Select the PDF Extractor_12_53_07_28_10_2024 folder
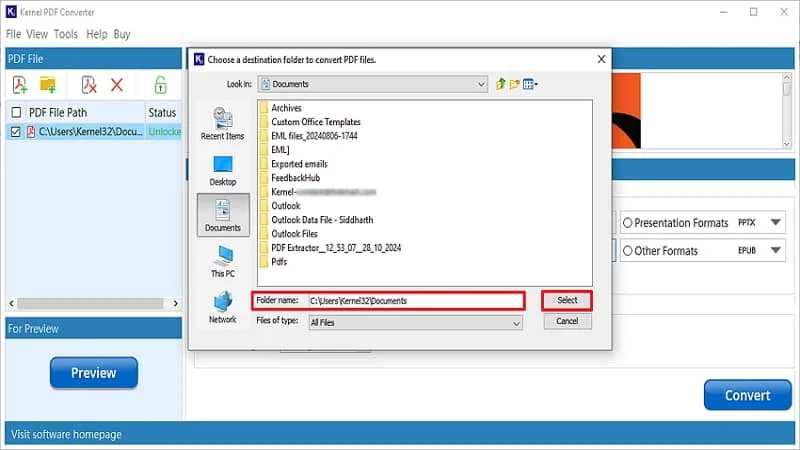This screenshot has height=450, width=800. pos(336,248)
